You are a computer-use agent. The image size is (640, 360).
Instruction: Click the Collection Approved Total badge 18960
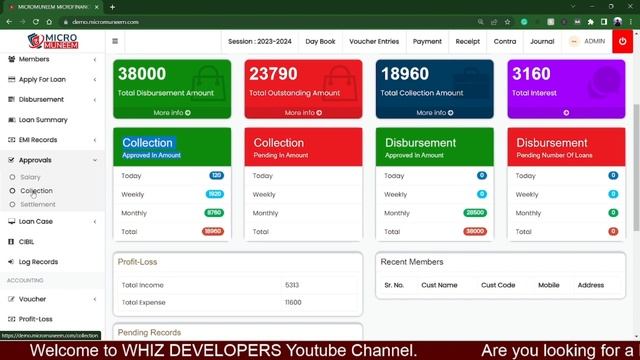pos(213,231)
